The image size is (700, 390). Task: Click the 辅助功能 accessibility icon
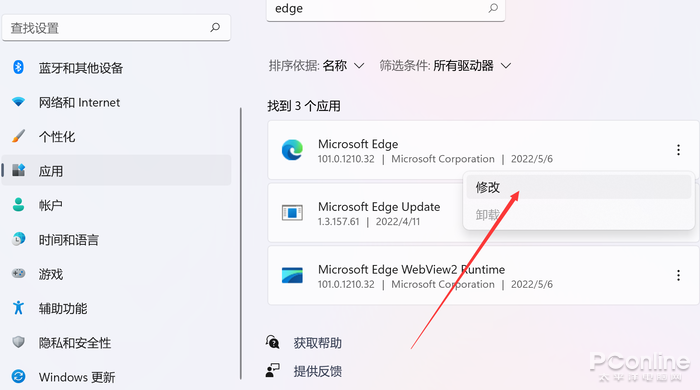pos(18,307)
